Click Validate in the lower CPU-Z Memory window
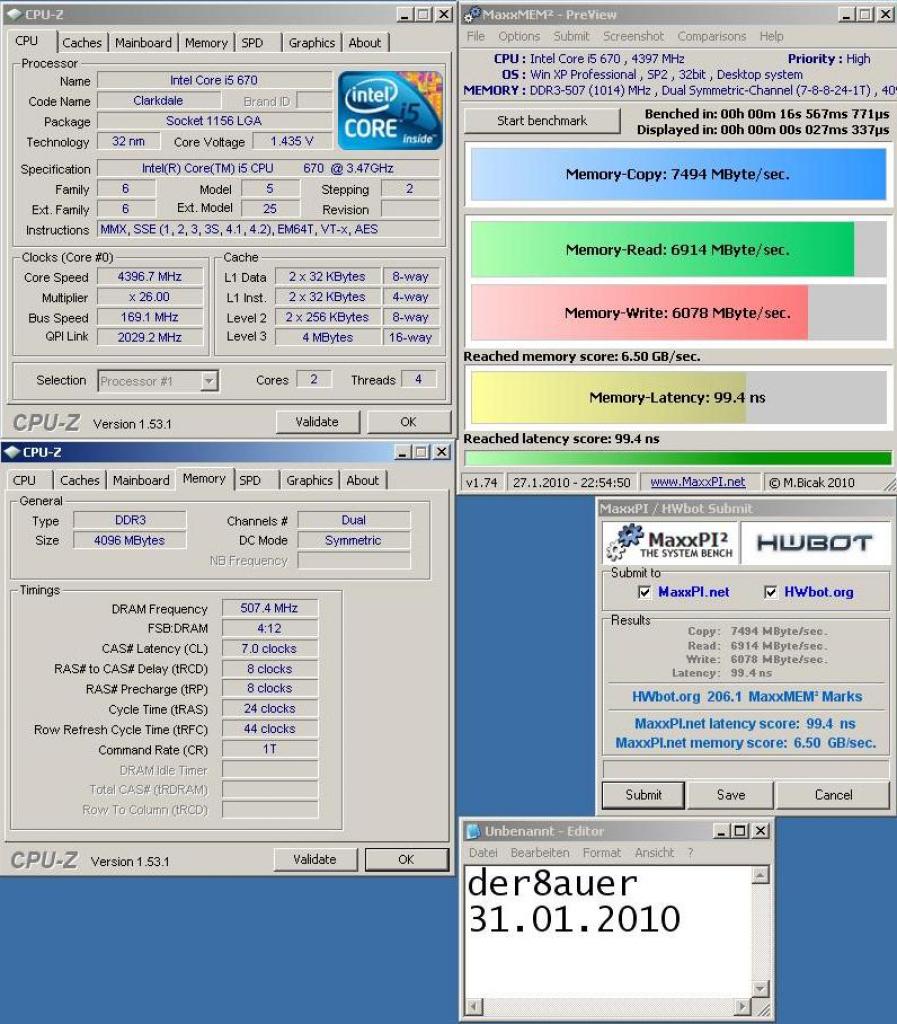 point(315,859)
